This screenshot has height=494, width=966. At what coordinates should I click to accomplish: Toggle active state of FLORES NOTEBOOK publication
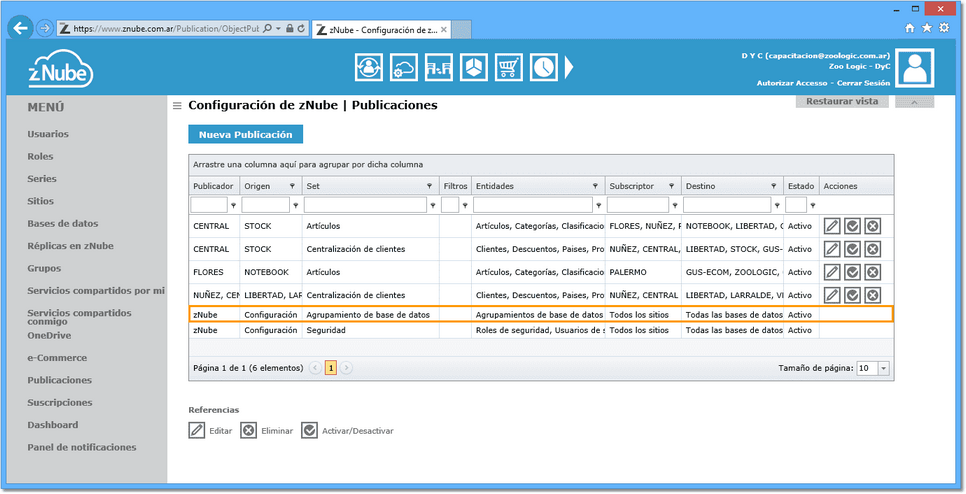click(x=852, y=272)
